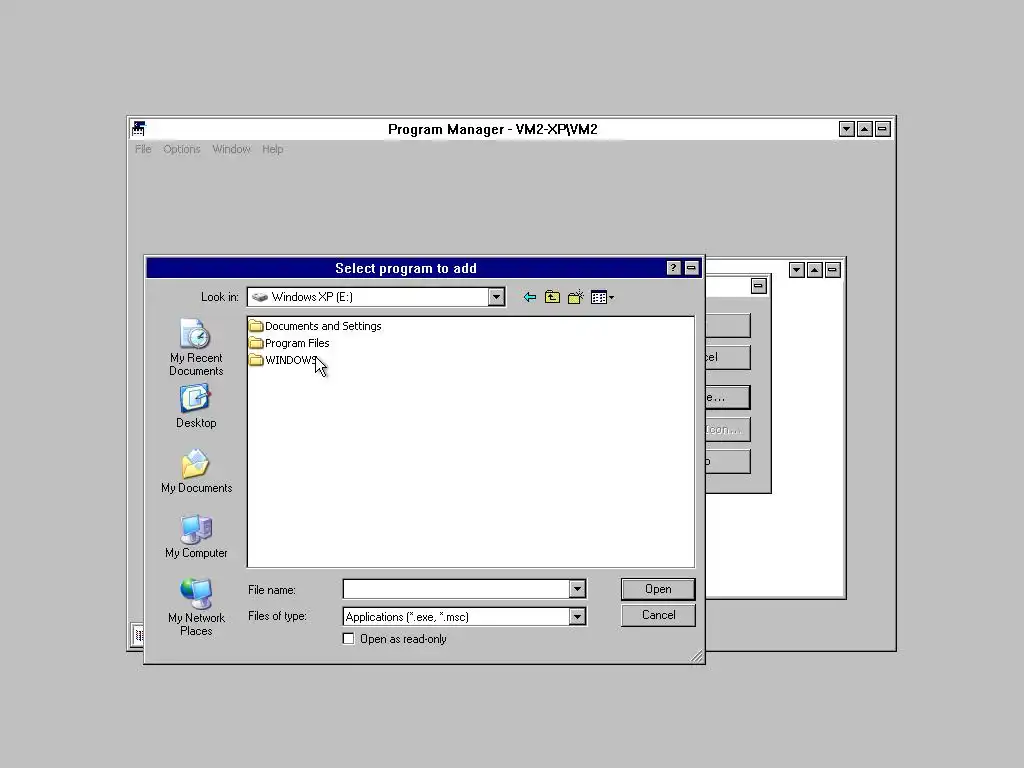This screenshot has height=768, width=1024.
Task: Click the resize grip of file dialog
Action: [697, 656]
